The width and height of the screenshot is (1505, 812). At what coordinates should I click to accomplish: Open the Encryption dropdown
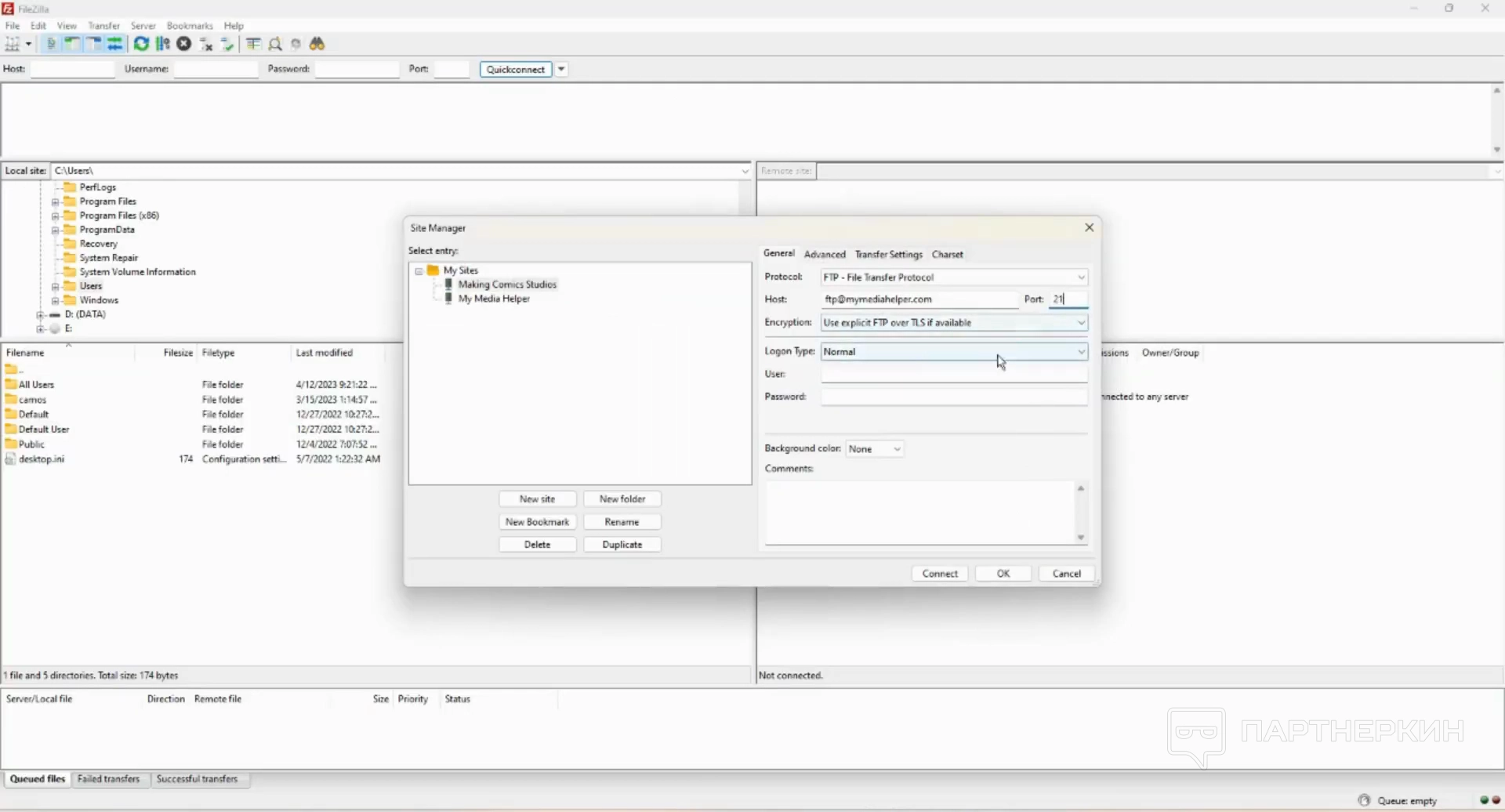coord(954,323)
